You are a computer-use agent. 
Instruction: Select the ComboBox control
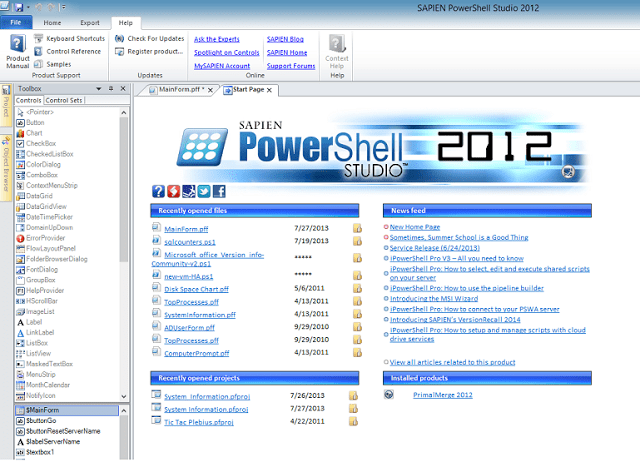37,175
